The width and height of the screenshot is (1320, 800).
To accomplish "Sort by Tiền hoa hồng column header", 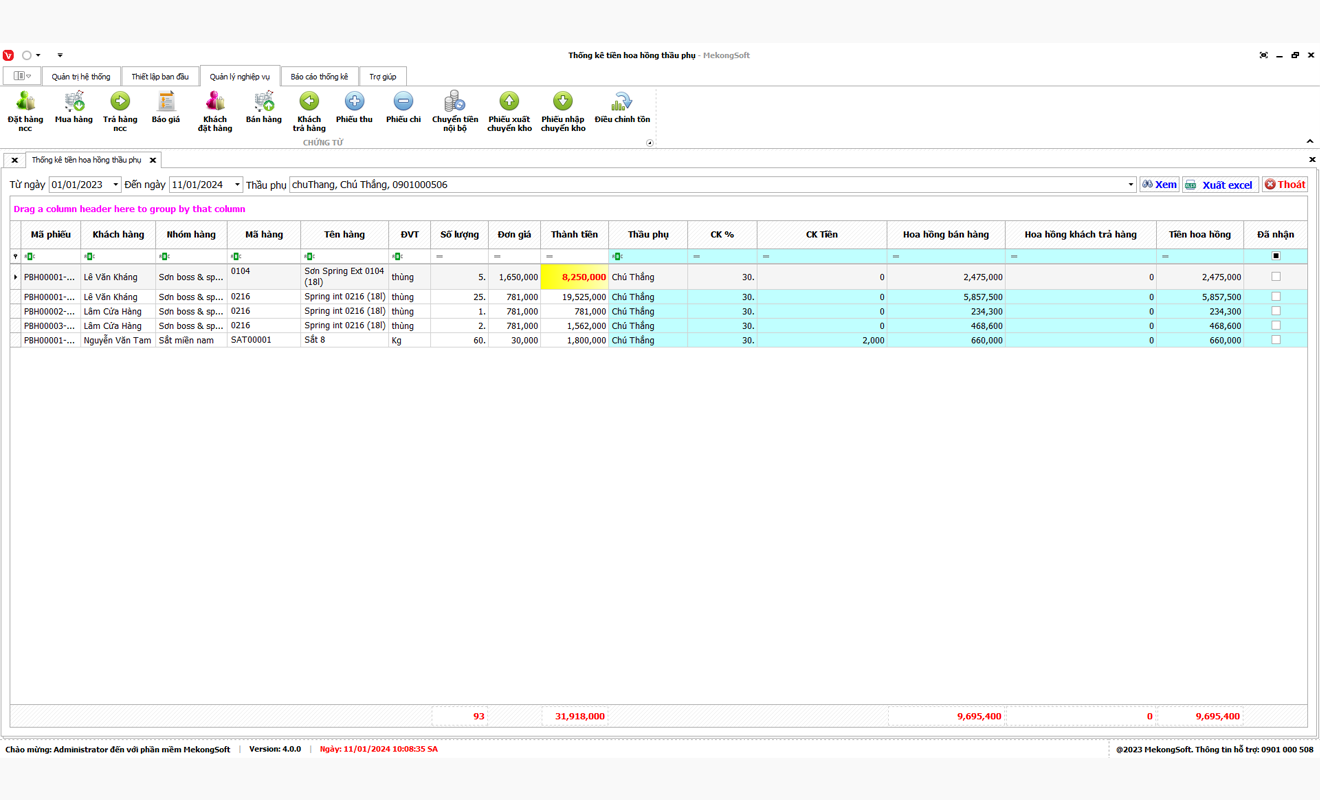I will (x=1199, y=235).
